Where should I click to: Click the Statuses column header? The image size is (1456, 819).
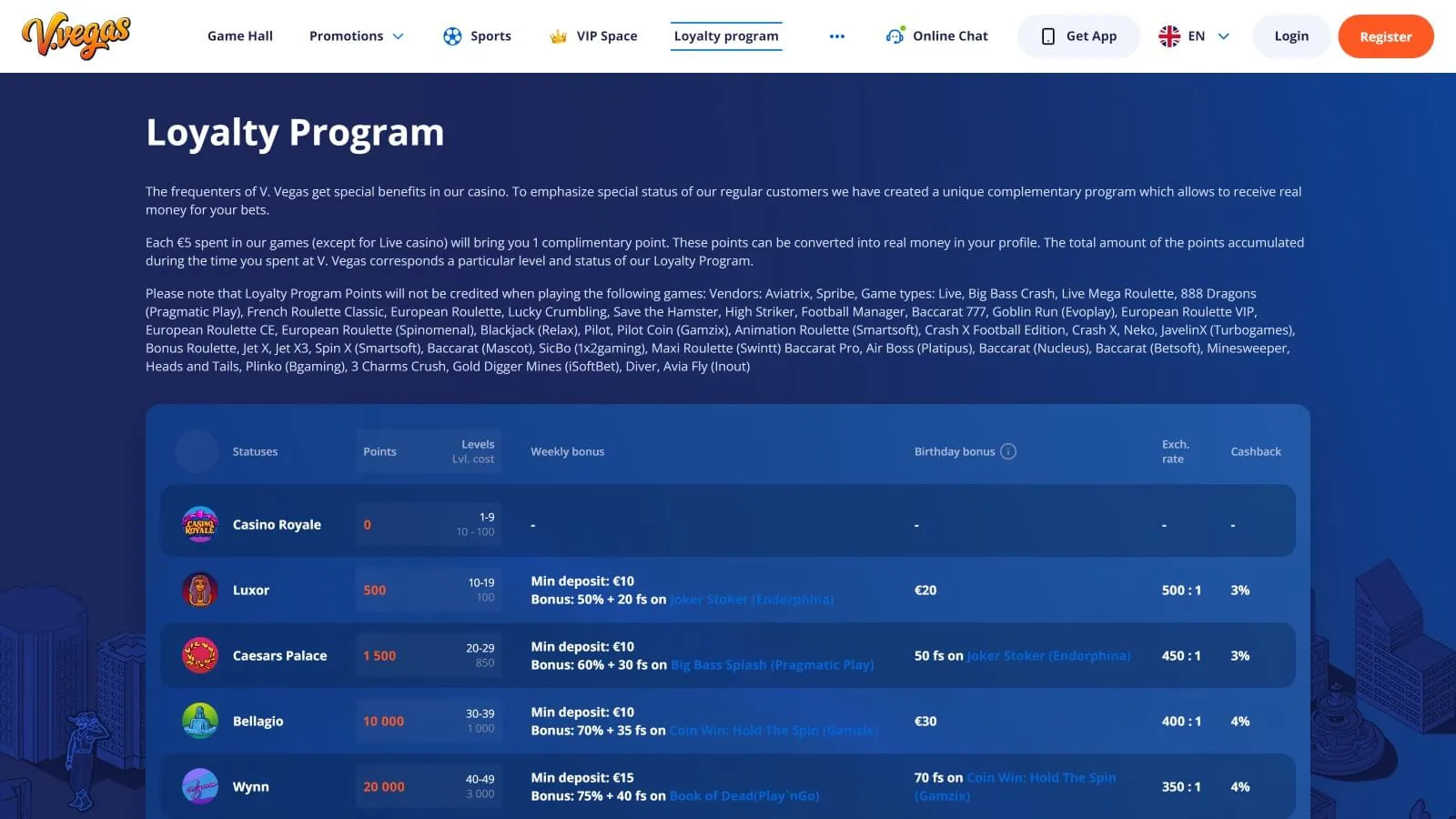pos(255,451)
